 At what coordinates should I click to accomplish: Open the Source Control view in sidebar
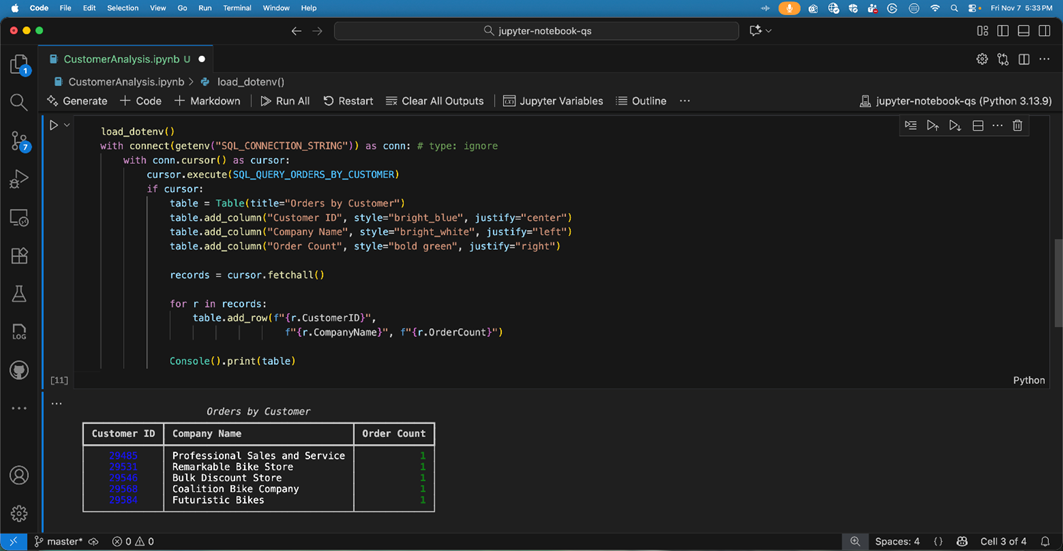(x=19, y=141)
